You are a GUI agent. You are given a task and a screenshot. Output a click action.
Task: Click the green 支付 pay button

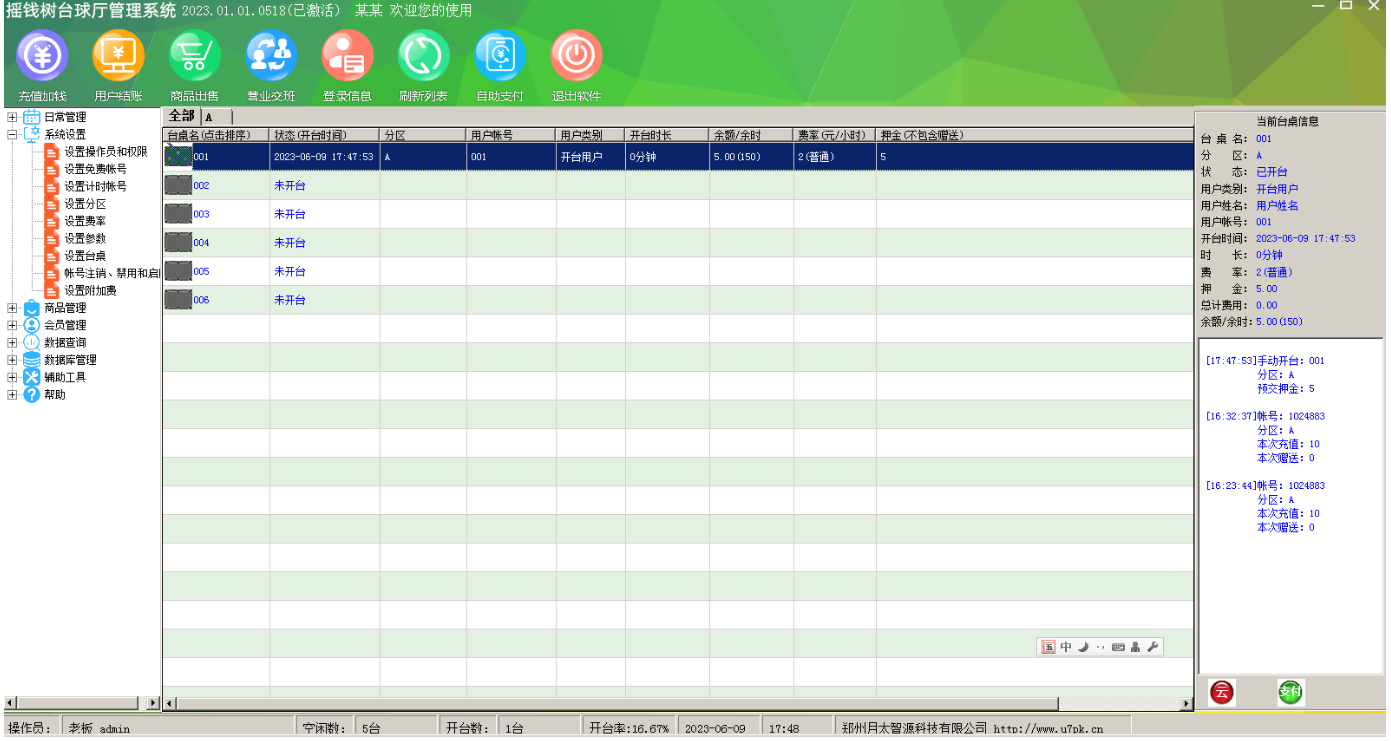coord(1291,692)
